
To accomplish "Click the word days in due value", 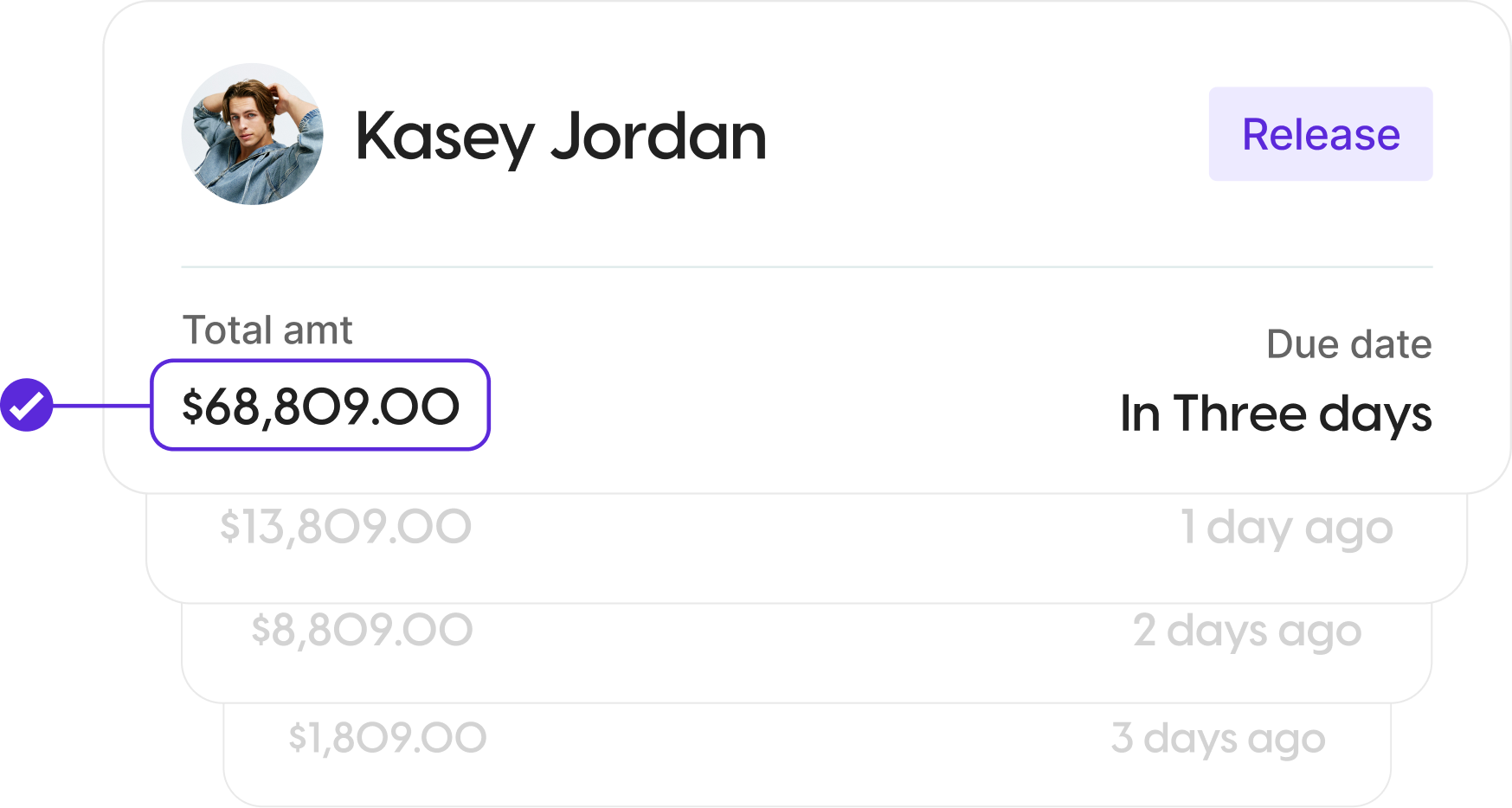I will pos(1375,414).
